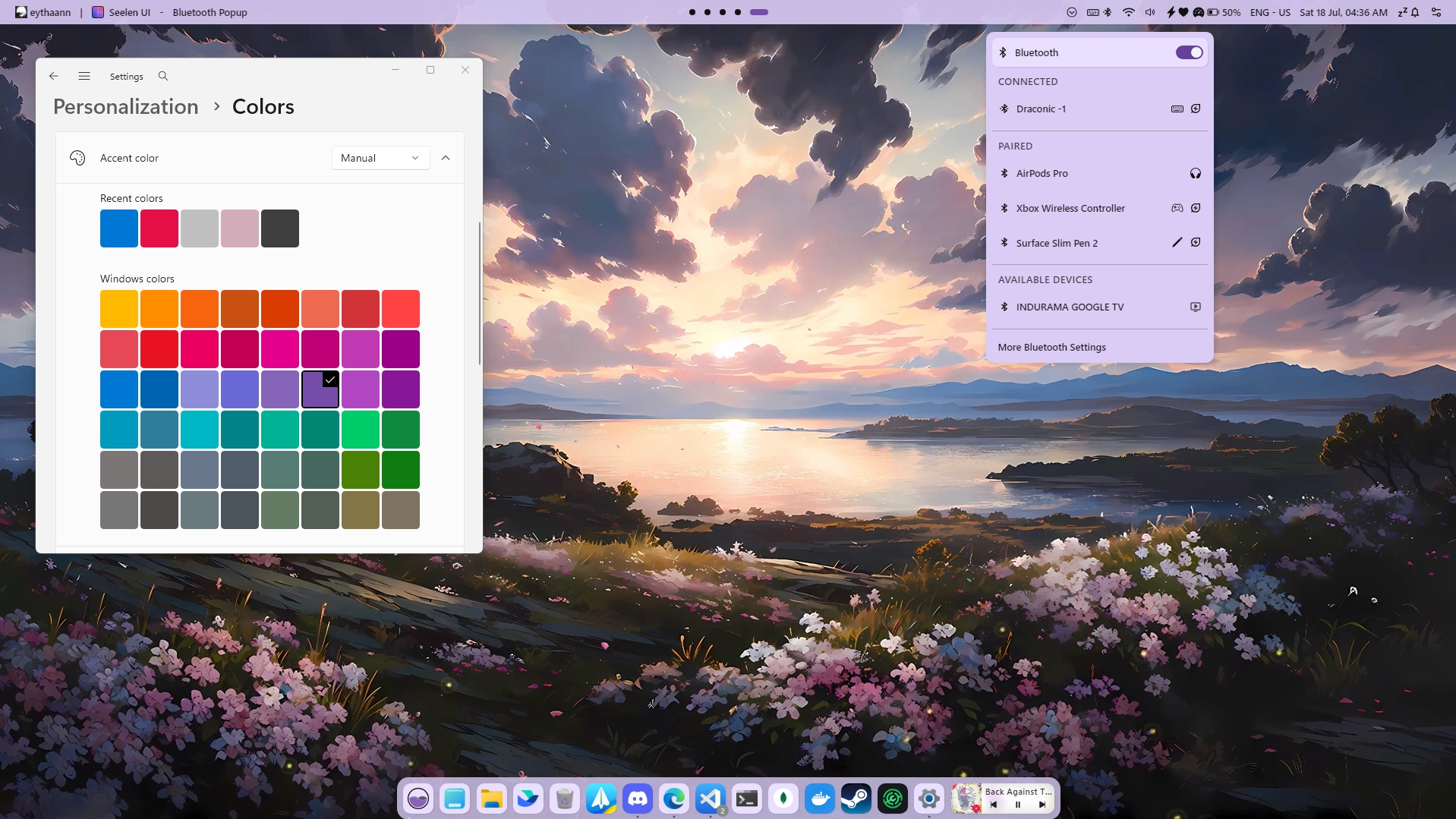The image size is (1456, 819).
Task: Click the link icon on the Surface Slim Pen 2 row
Action: pos(1196,242)
